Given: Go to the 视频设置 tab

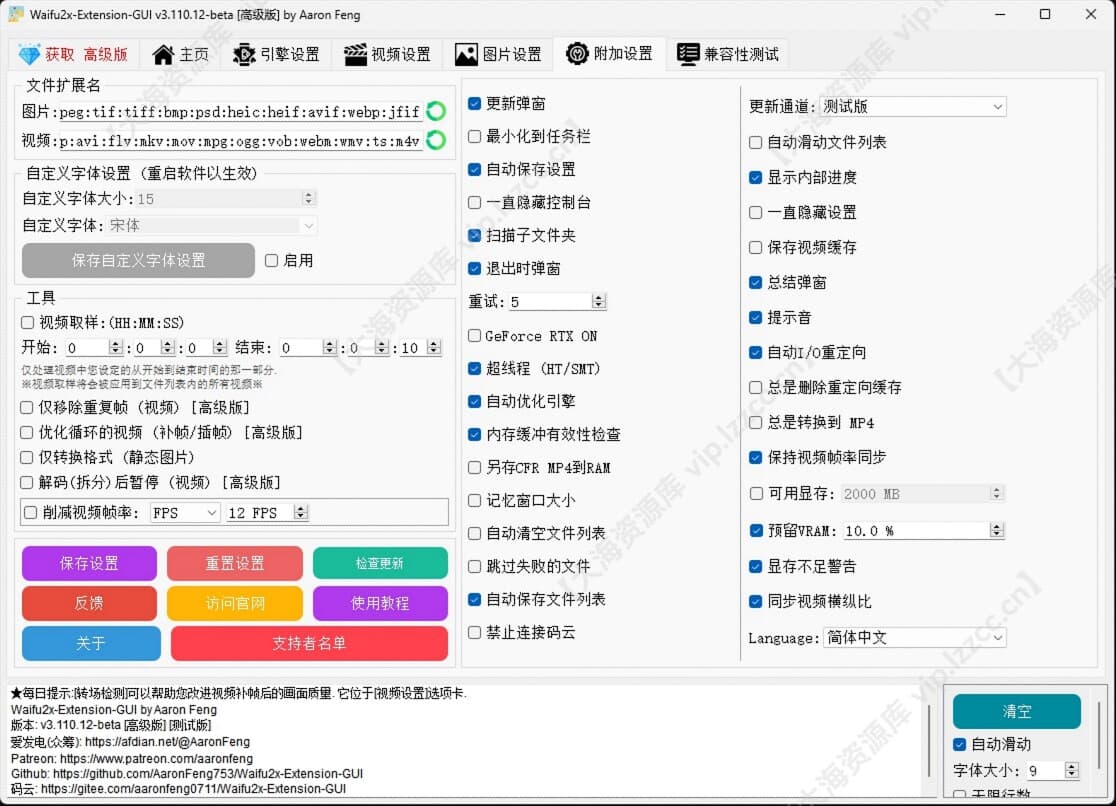Looking at the screenshot, I should coord(387,54).
